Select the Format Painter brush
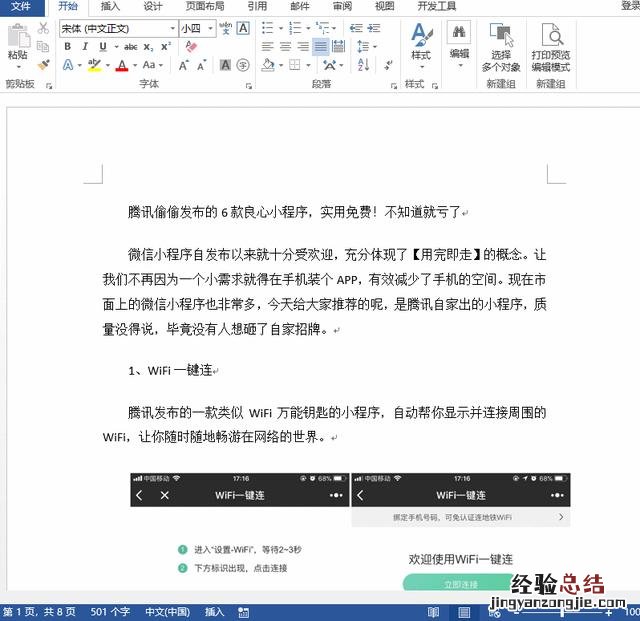This screenshot has height=621, width=640. 43,65
